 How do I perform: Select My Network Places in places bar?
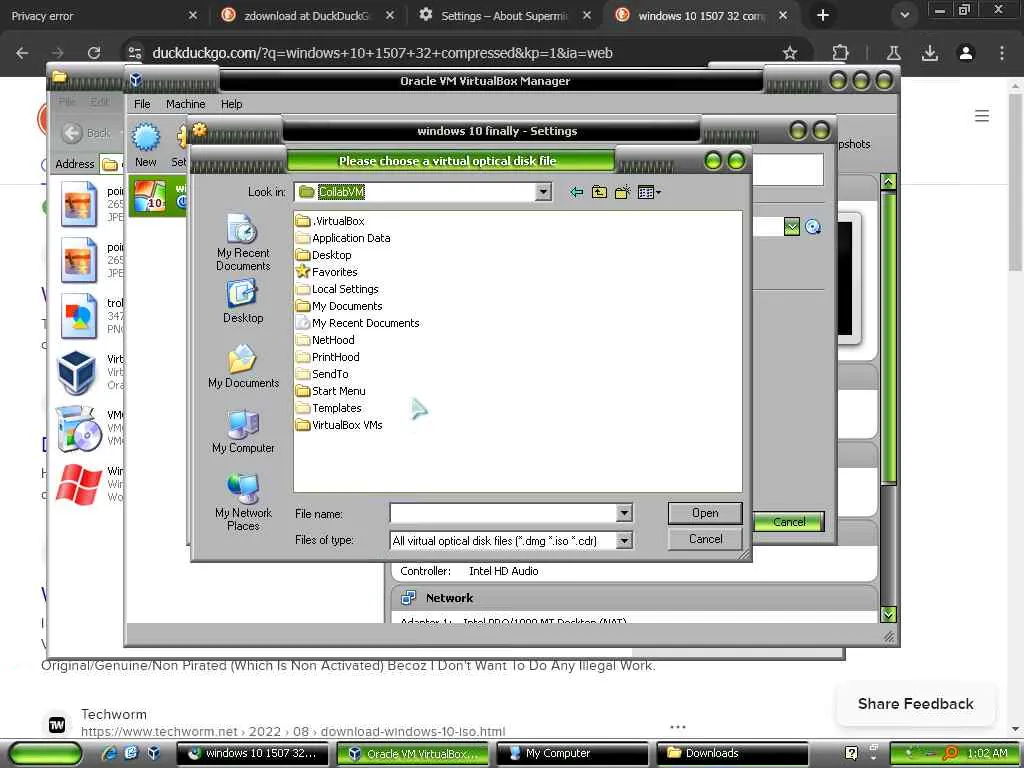[243, 502]
